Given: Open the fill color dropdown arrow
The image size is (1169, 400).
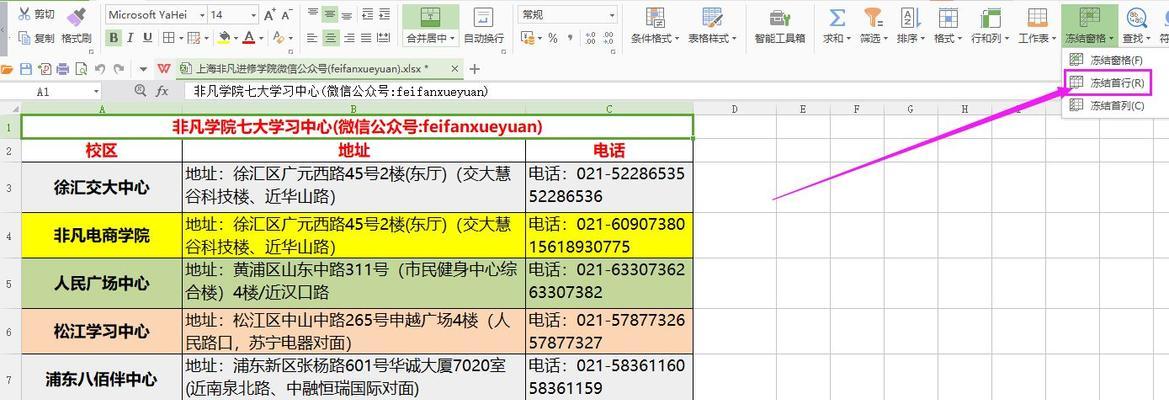Looking at the screenshot, I should 235,37.
